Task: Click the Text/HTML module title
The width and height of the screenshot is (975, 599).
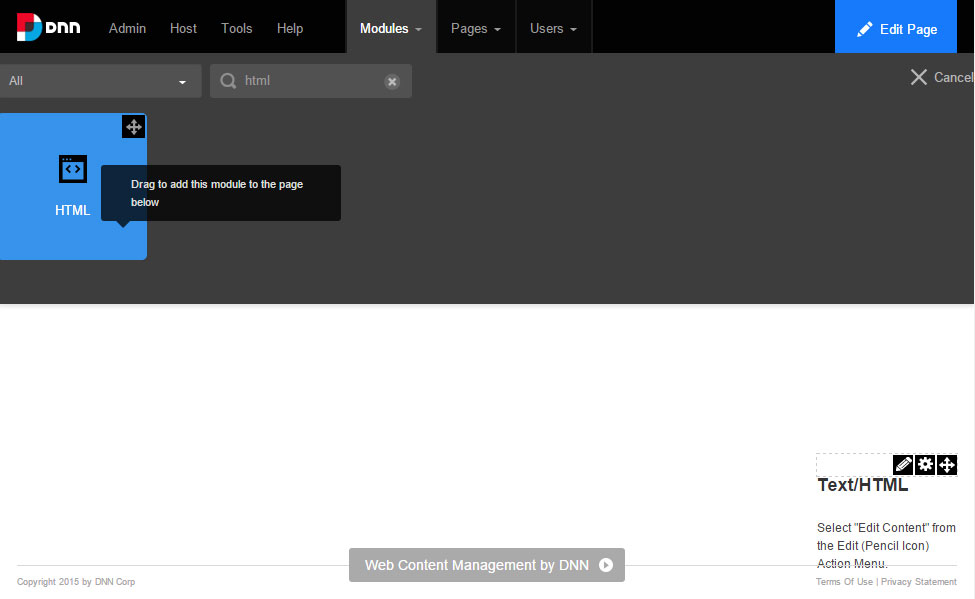Action: tap(862, 485)
